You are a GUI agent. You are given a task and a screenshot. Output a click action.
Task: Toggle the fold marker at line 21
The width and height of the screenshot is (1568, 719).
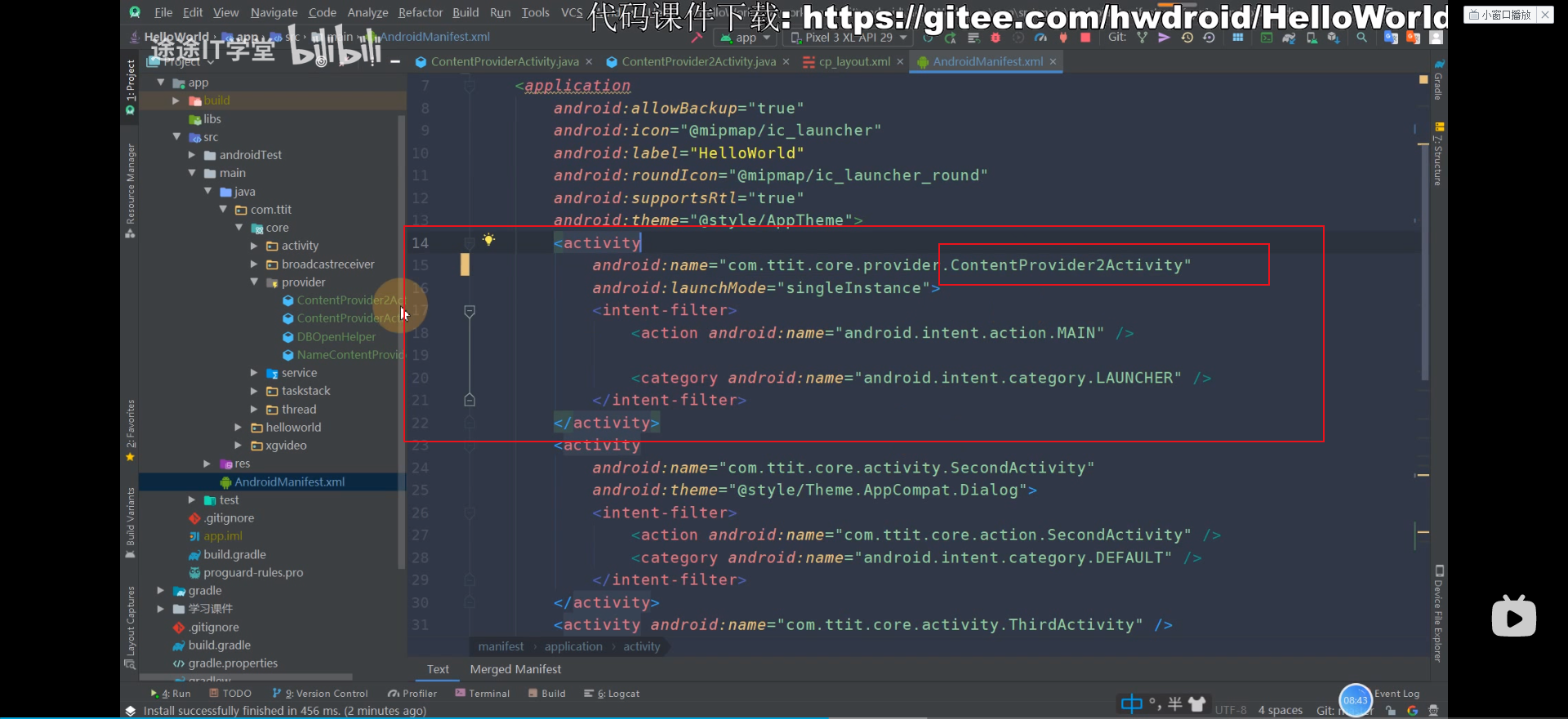click(470, 400)
